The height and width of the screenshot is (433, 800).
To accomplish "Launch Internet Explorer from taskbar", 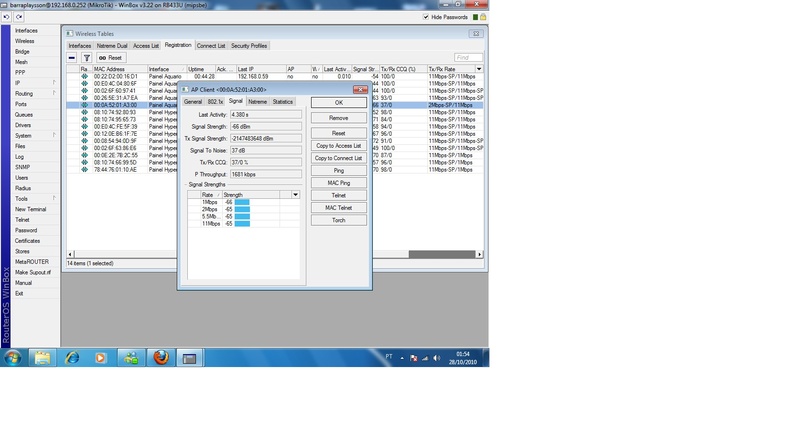I will [x=72, y=358].
